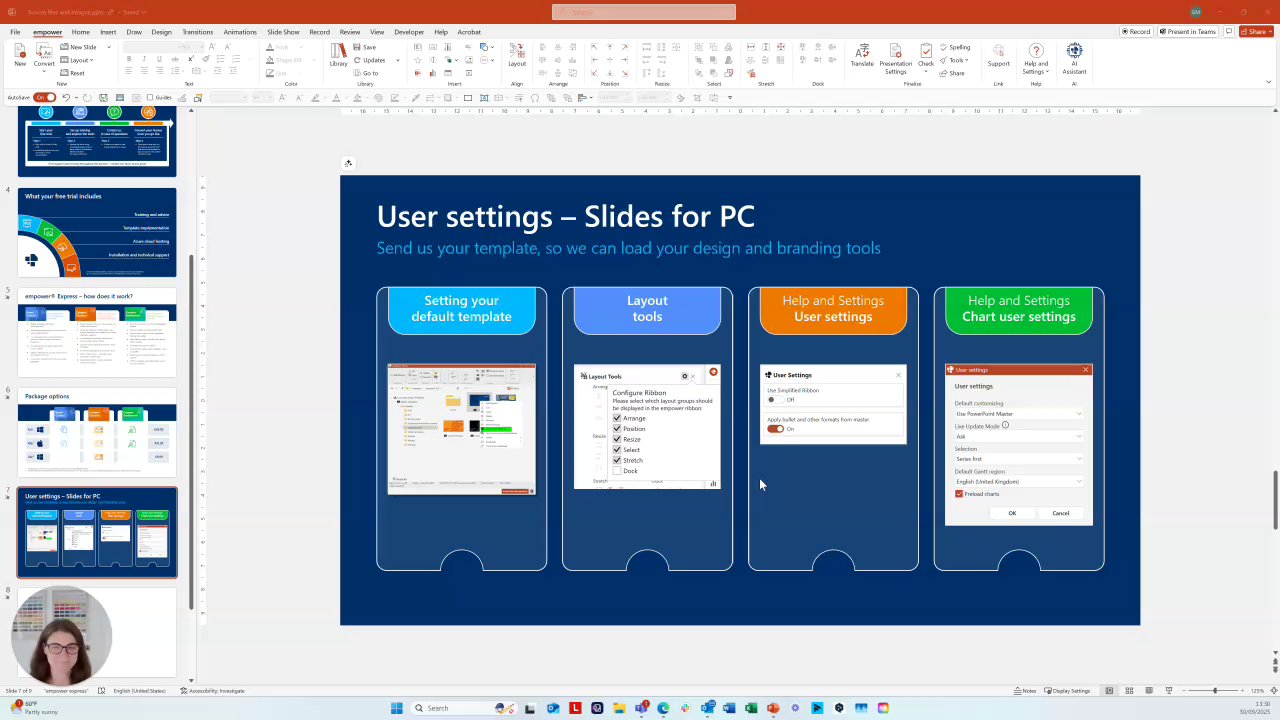1280x720 pixels.
Task: Open Word from the taskbar
Action: 729,708
